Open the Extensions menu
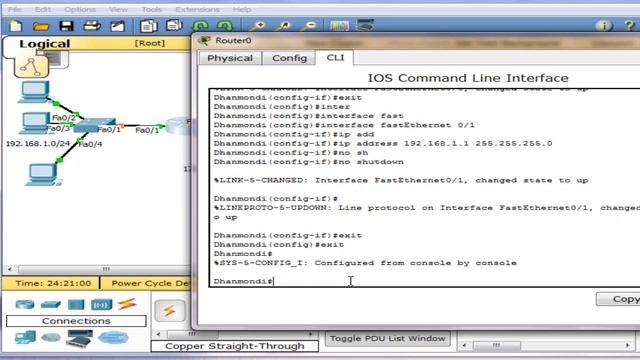The height and width of the screenshot is (360, 640). click(198, 9)
